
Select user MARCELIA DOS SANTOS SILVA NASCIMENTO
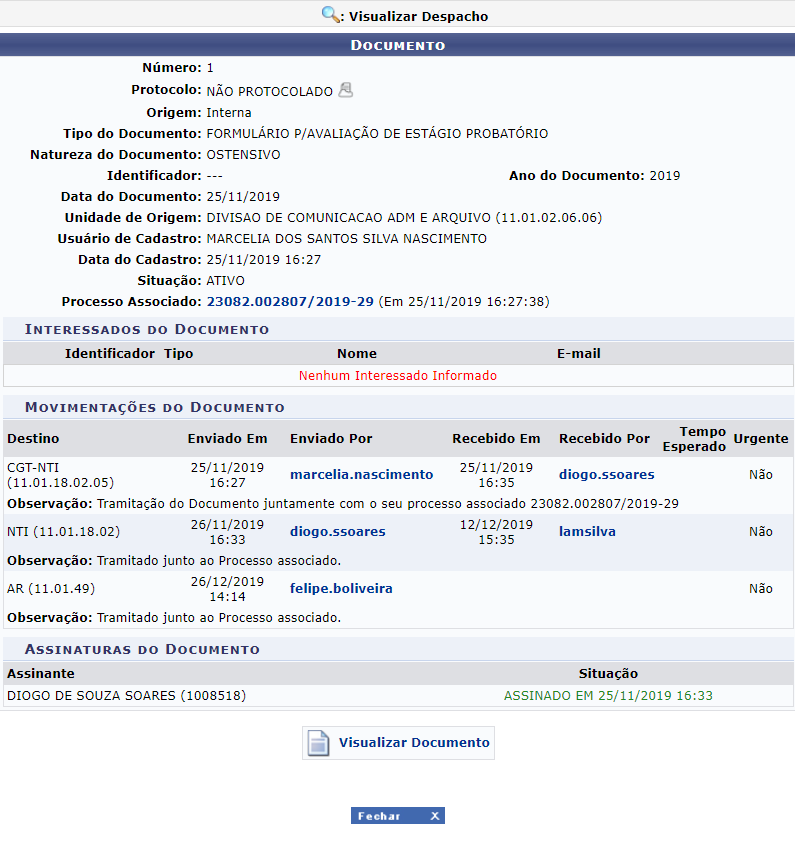[x=346, y=238]
